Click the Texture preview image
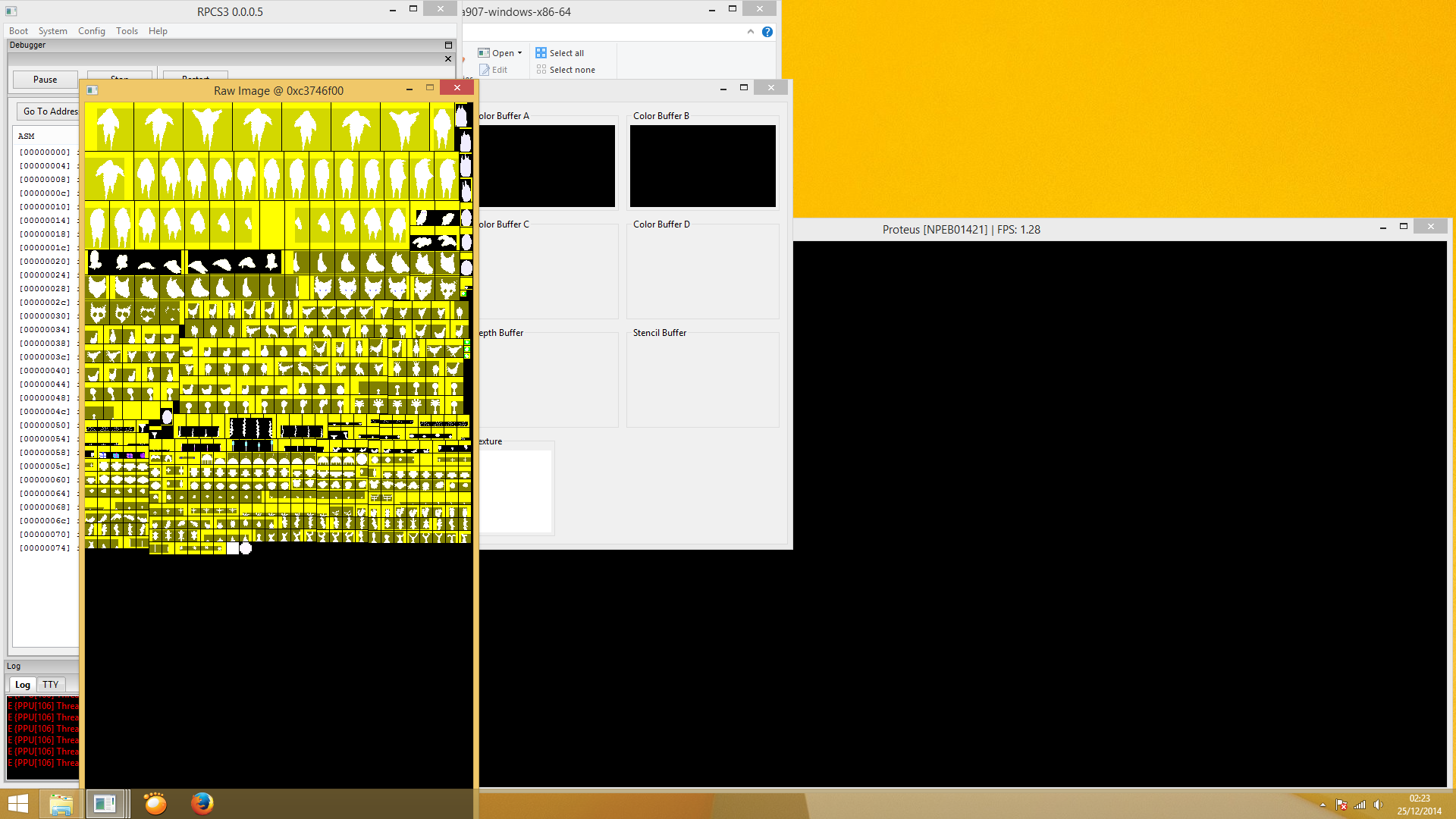The height and width of the screenshot is (819, 1456). [516, 491]
